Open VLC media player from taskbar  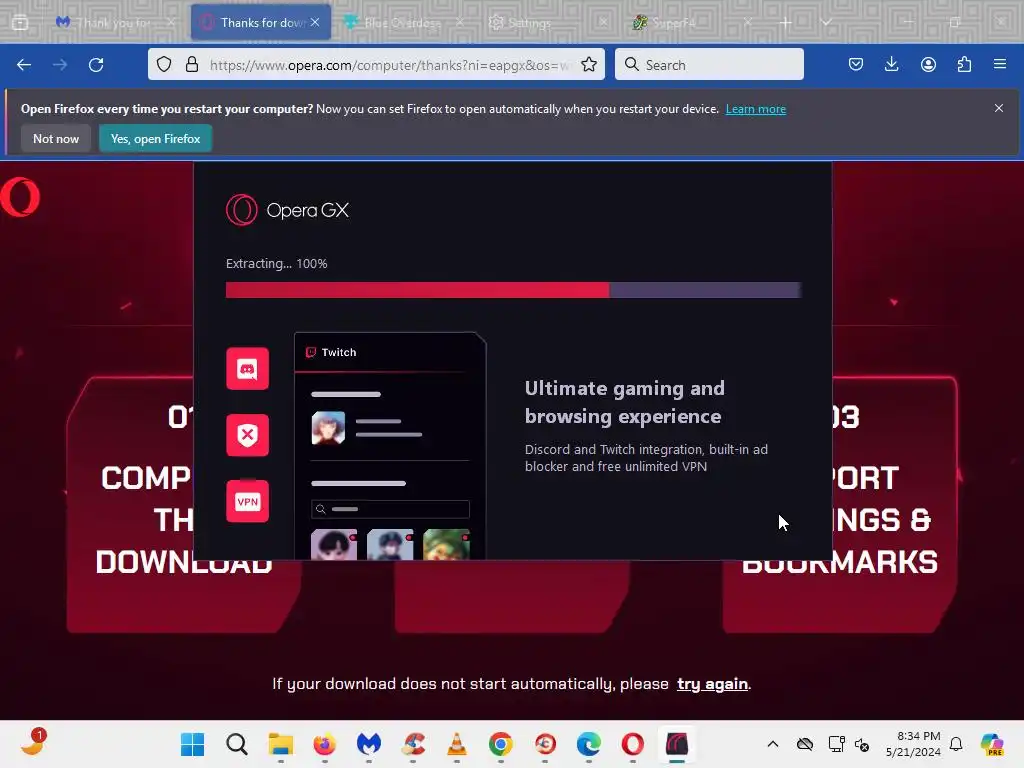pos(457,744)
